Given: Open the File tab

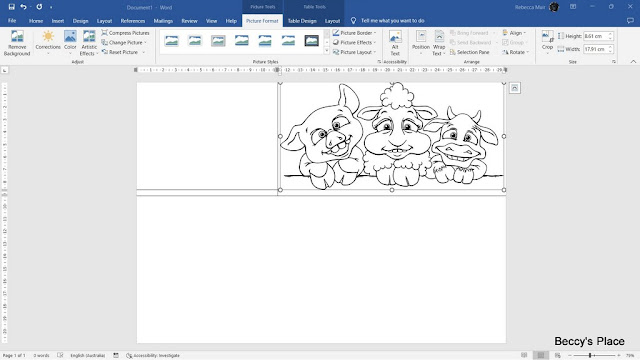Looking at the screenshot, I should pos(12,20).
